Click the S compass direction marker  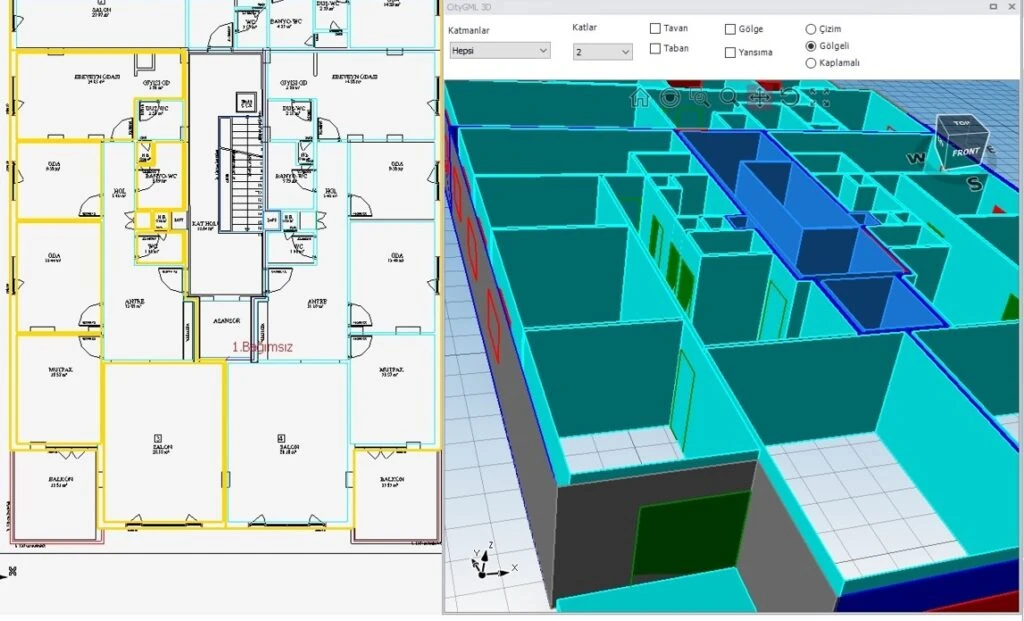974,182
